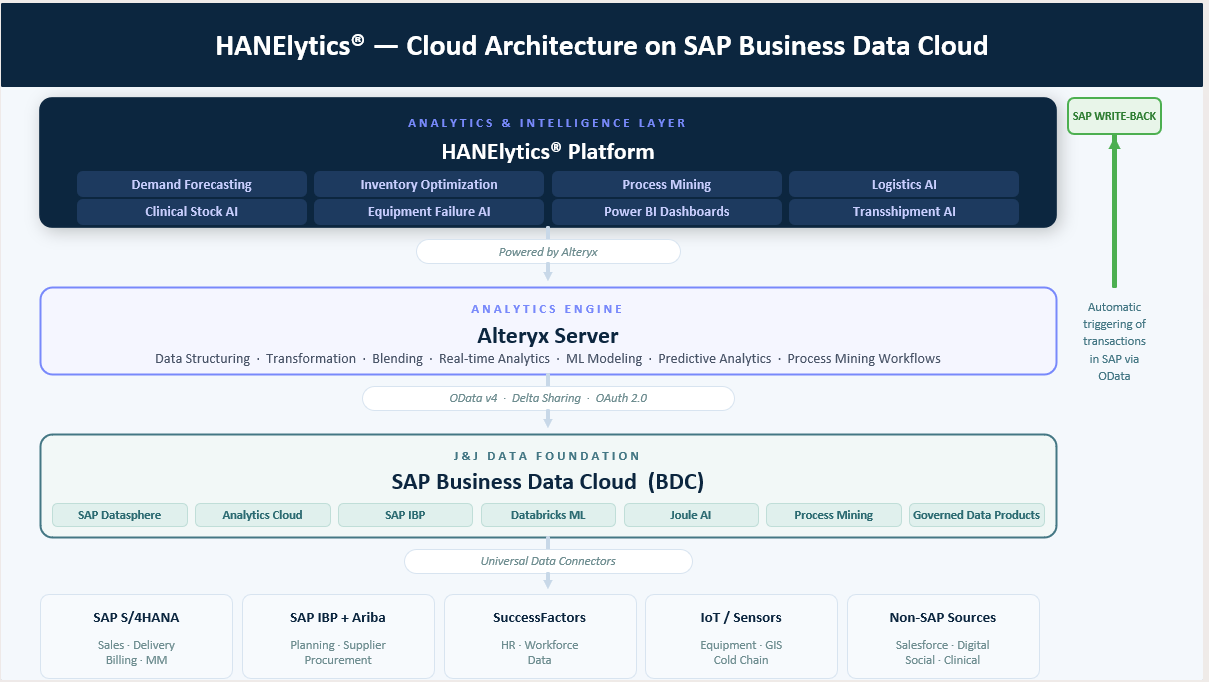Click the Alteryx Server heading

click(x=548, y=335)
